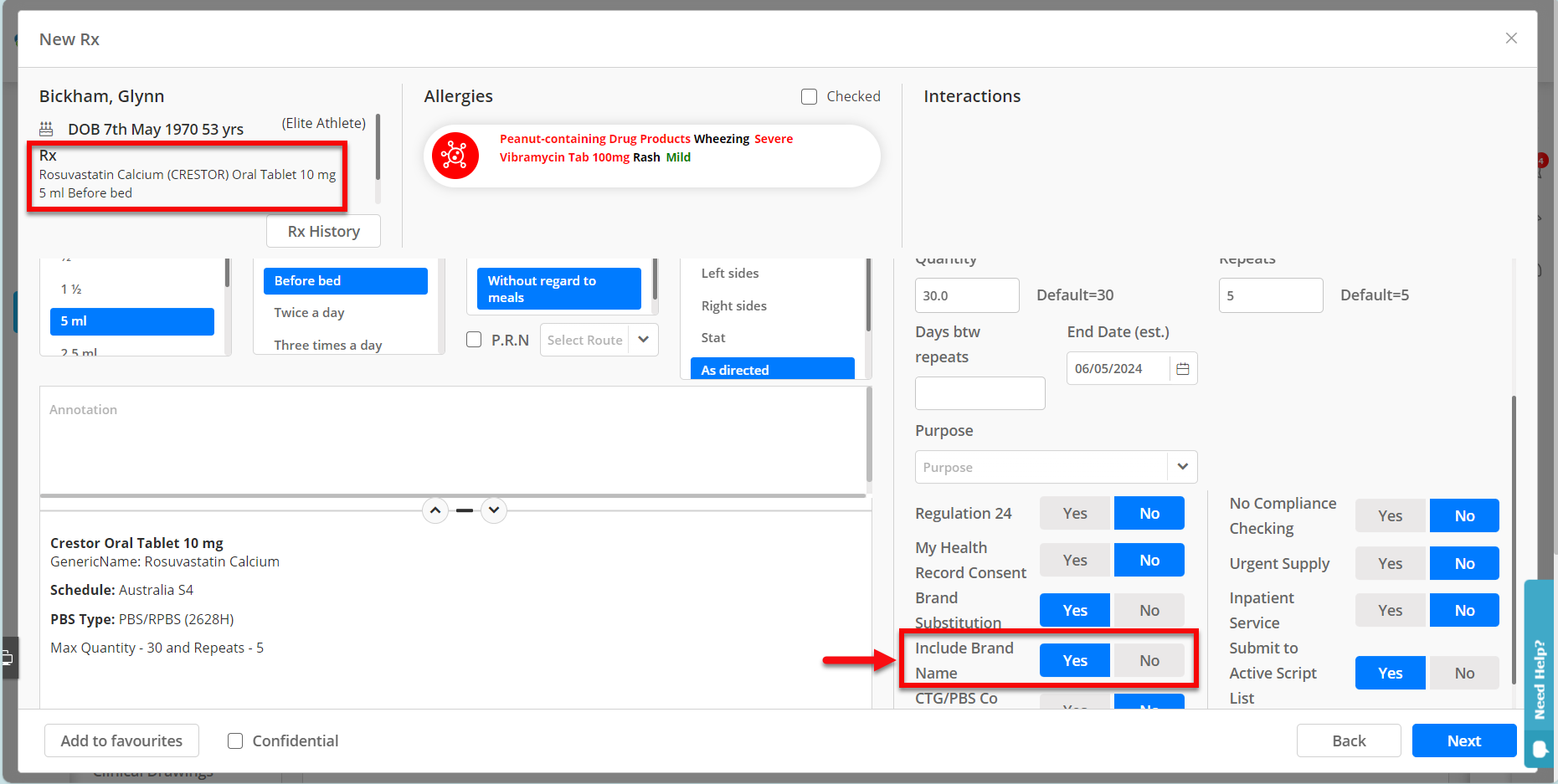The image size is (1558, 784).
Task: Close the New Rx dialog
Action: [1511, 38]
